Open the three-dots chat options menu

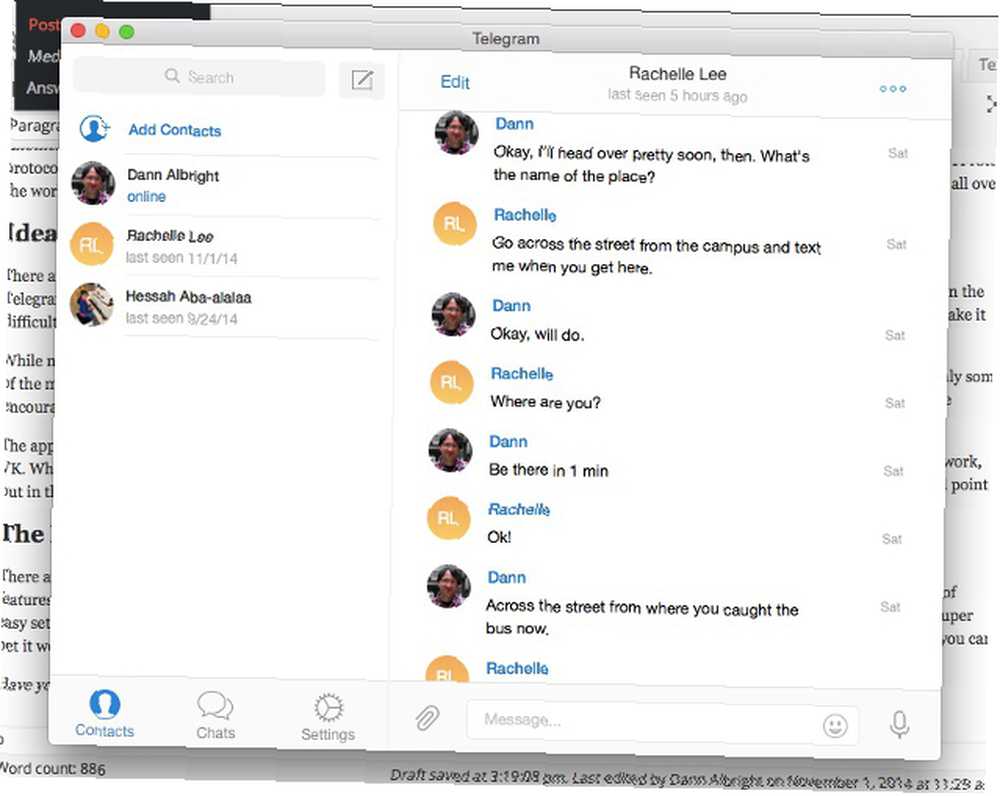point(893,89)
